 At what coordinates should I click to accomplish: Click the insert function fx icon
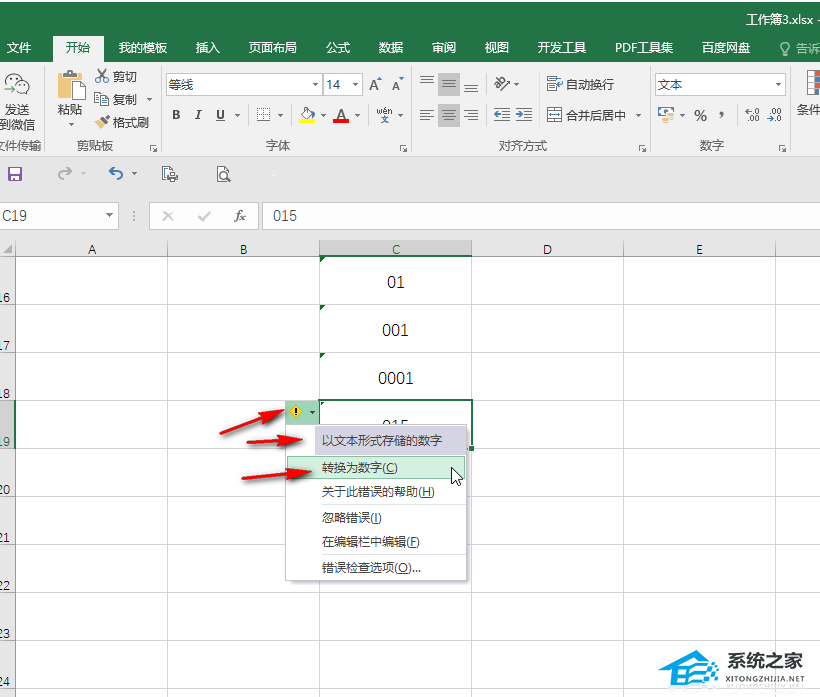click(240, 216)
